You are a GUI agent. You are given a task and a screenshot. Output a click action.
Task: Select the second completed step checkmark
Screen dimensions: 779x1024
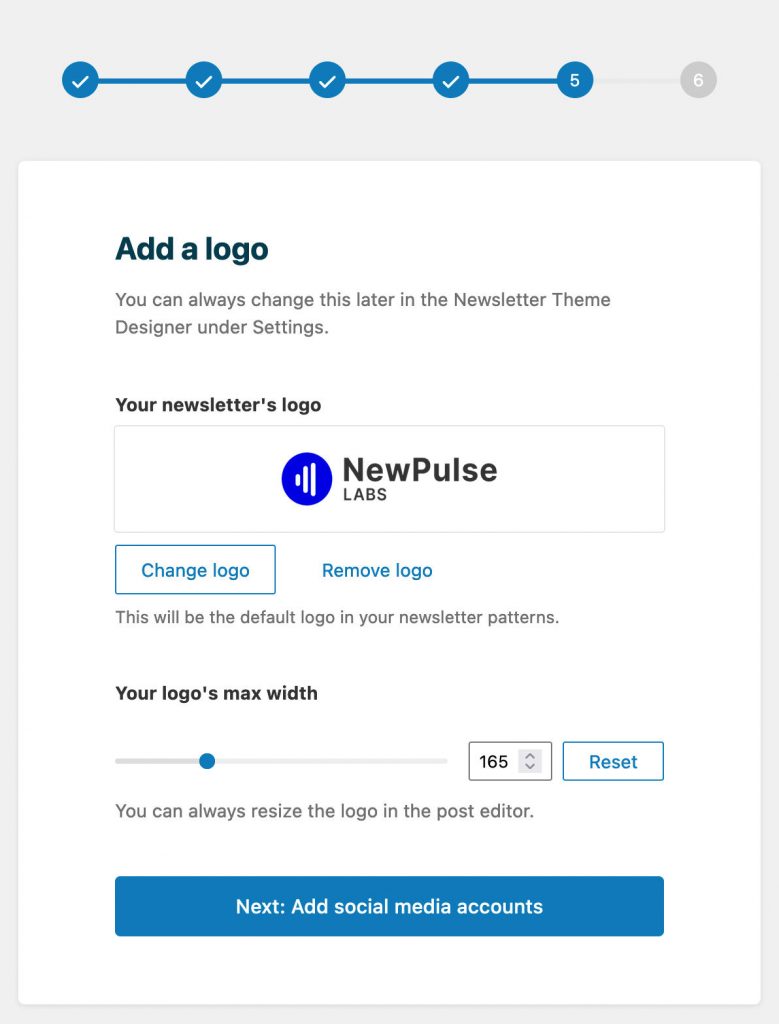pyautogui.click(x=203, y=80)
